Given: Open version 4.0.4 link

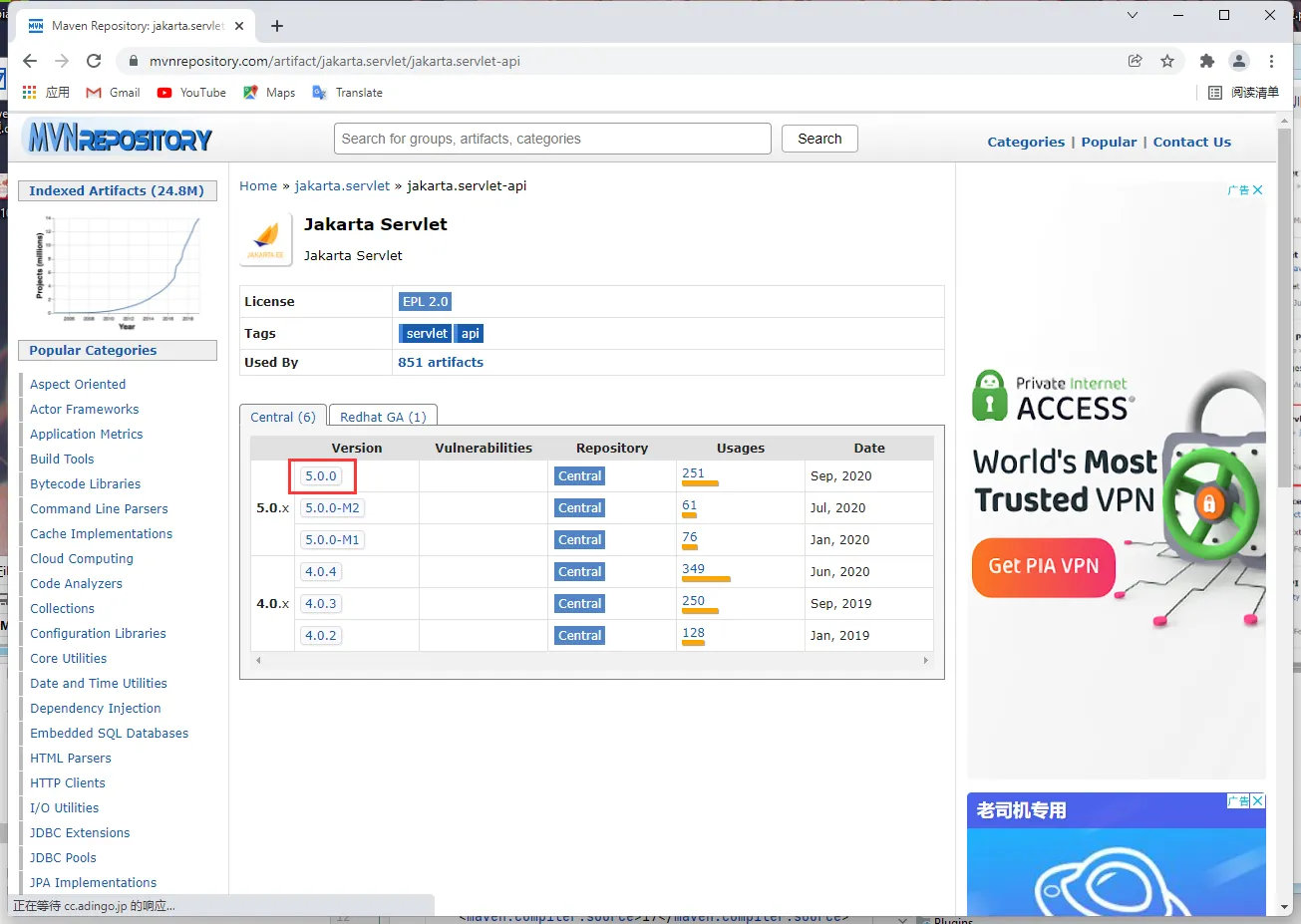Looking at the screenshot, I should click(x=321, y=571).
